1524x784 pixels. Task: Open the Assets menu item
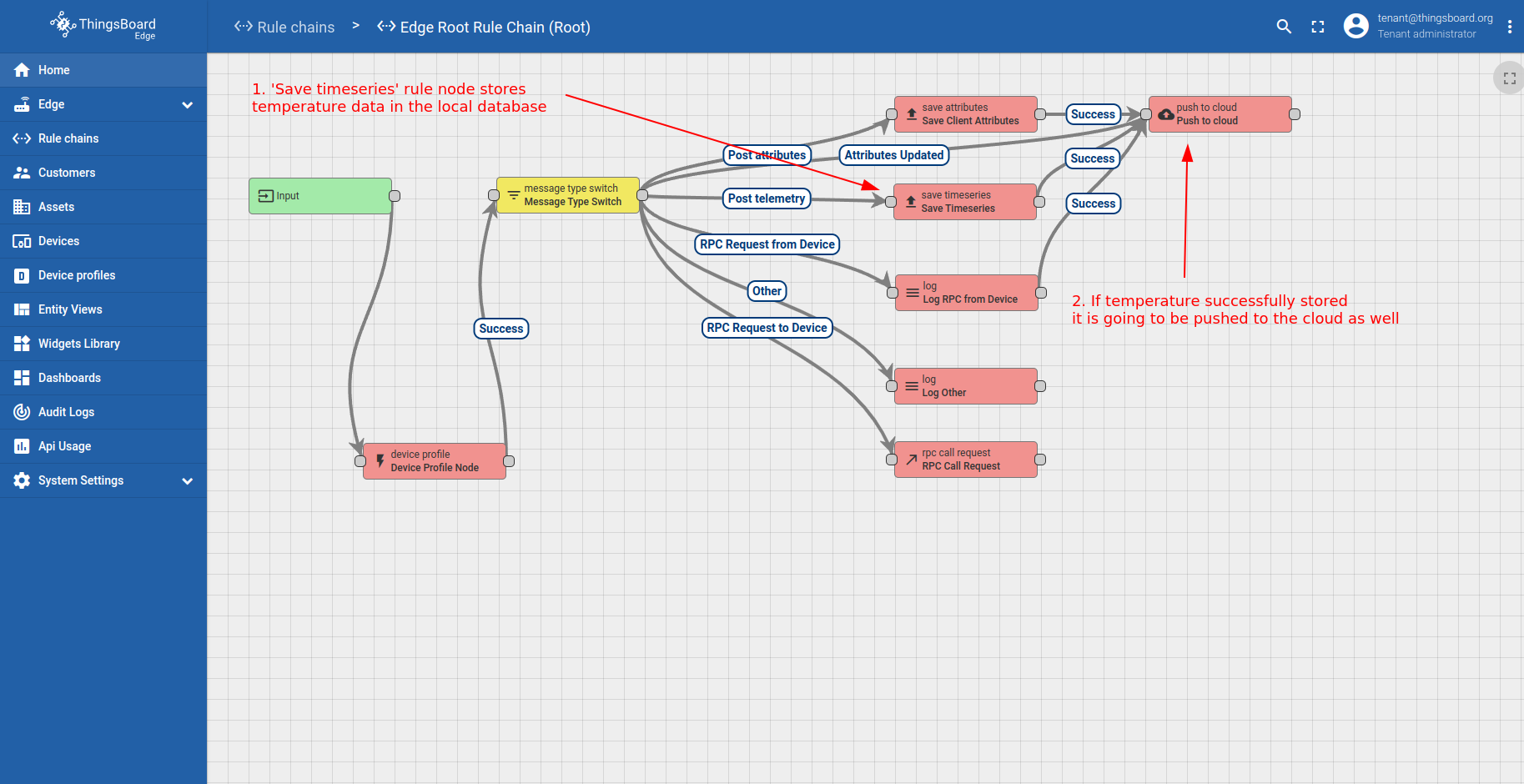[103, 207]
